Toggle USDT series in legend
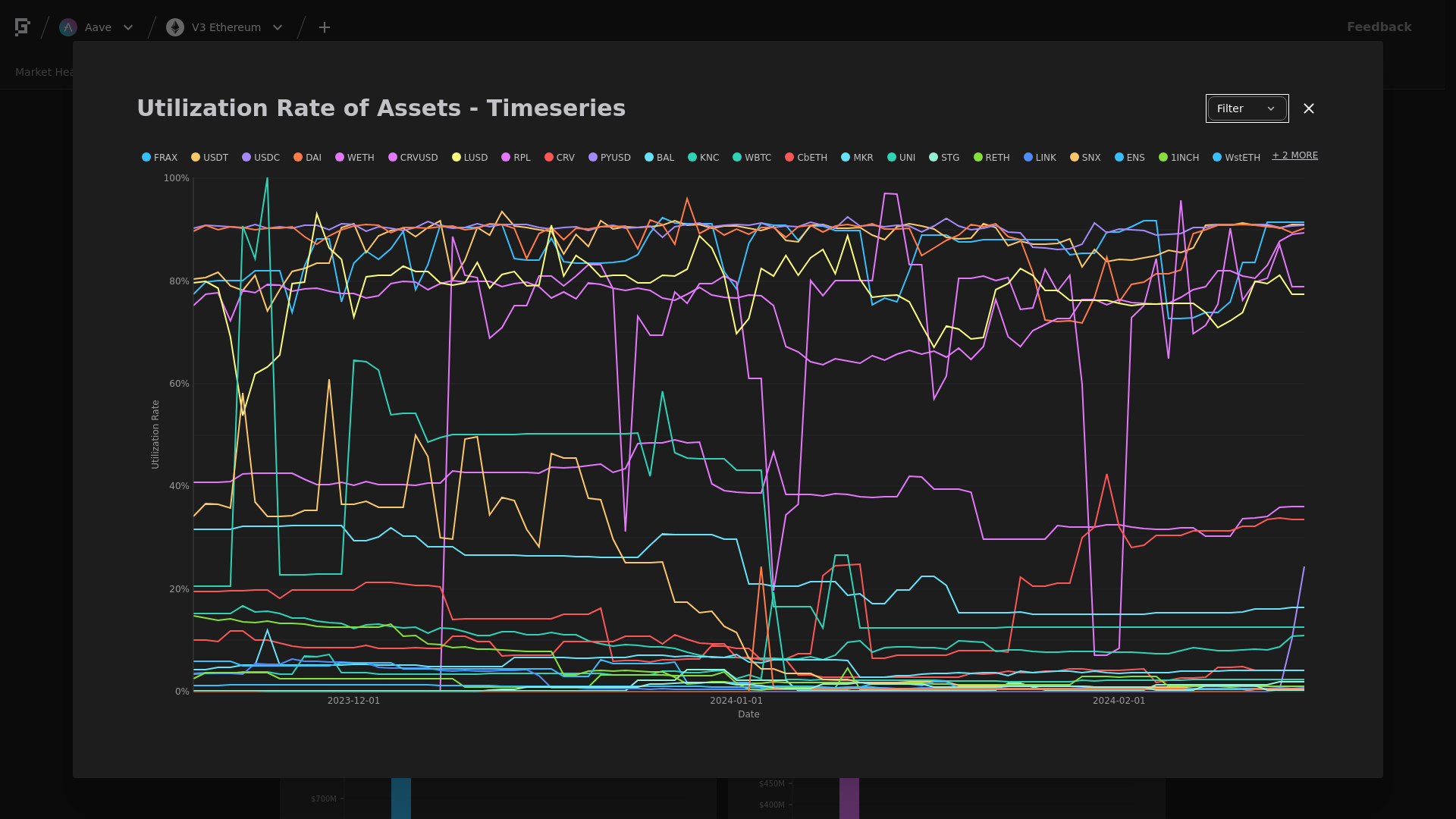 tap(210, 158)
